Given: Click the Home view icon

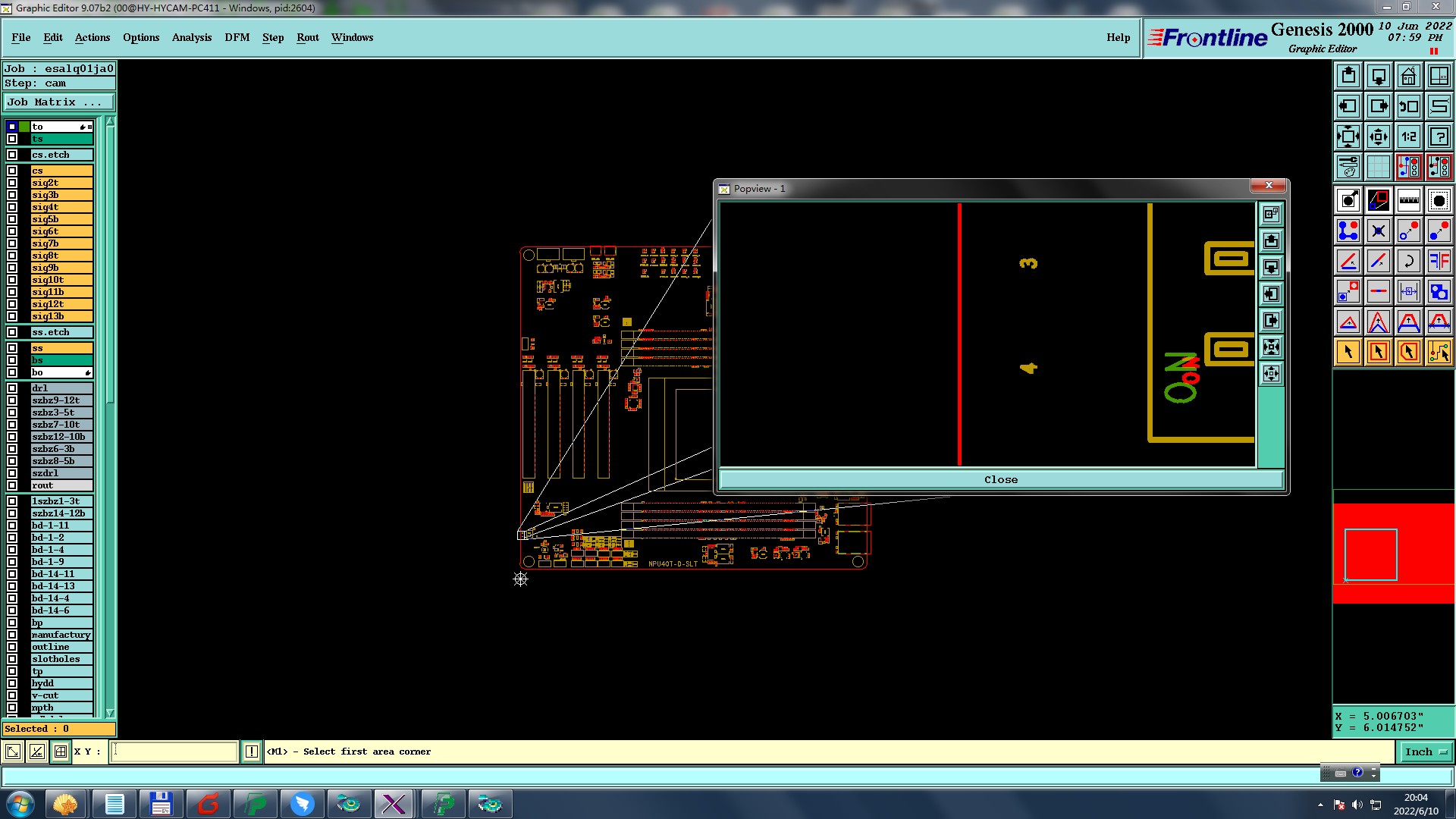Looking at the screenshot, I should [x=1408, y=76].
